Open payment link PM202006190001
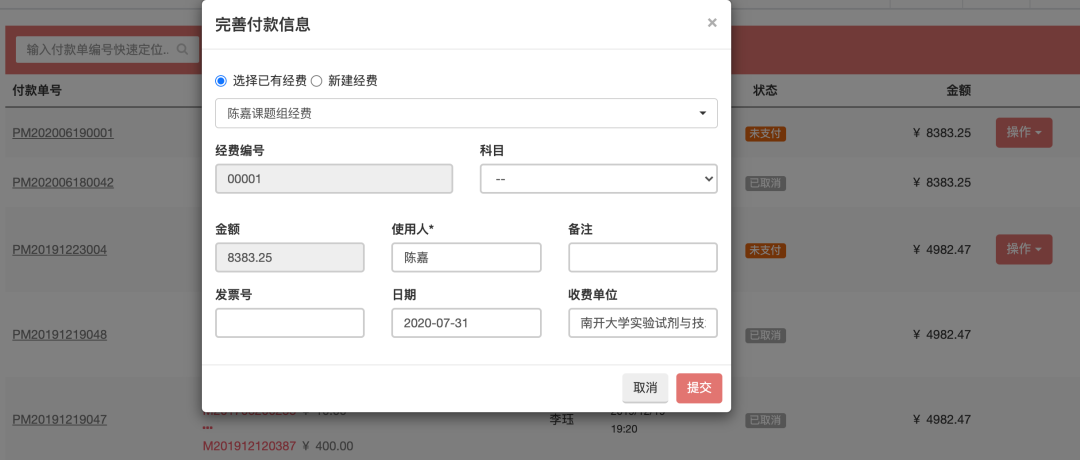This screenshot has height=460, width=1080. tap(63, 133)
